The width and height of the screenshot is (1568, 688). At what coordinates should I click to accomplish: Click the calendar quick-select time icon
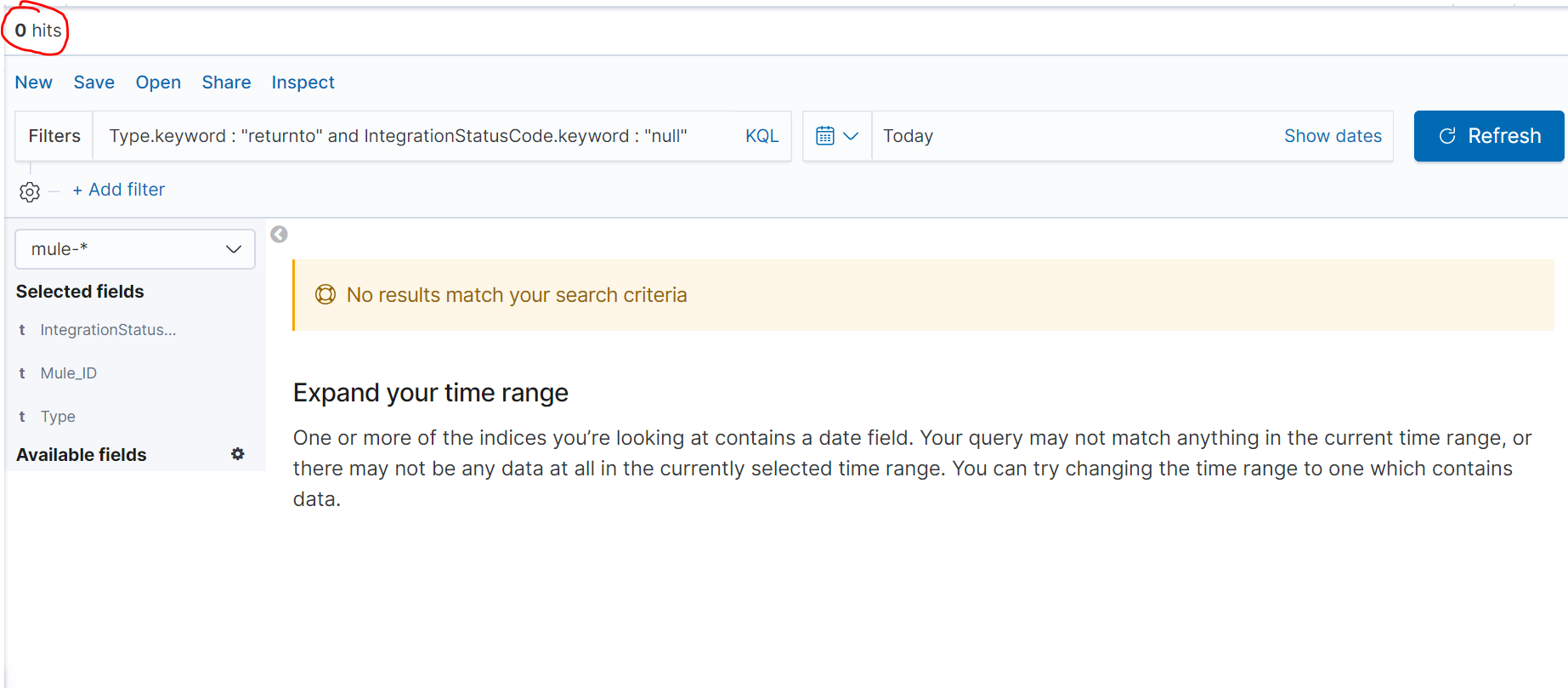[x=836, y=136]
